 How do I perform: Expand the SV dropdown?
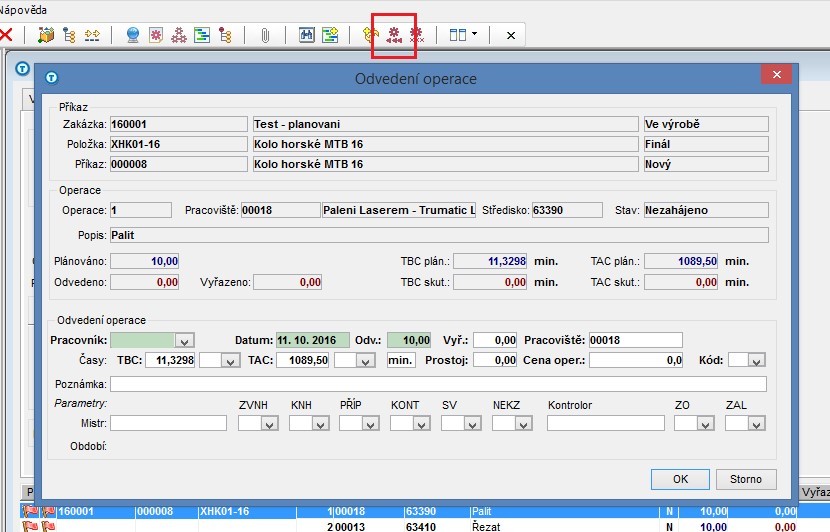[x=472, y=423]
